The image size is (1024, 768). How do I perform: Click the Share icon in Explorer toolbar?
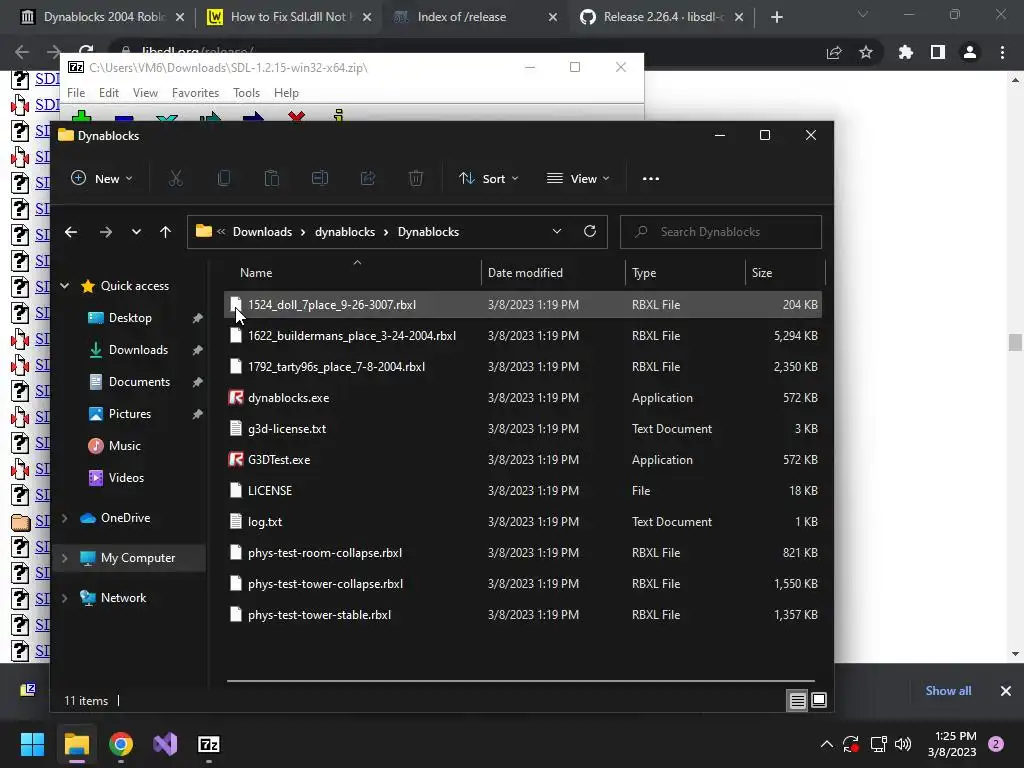[368, 178]
